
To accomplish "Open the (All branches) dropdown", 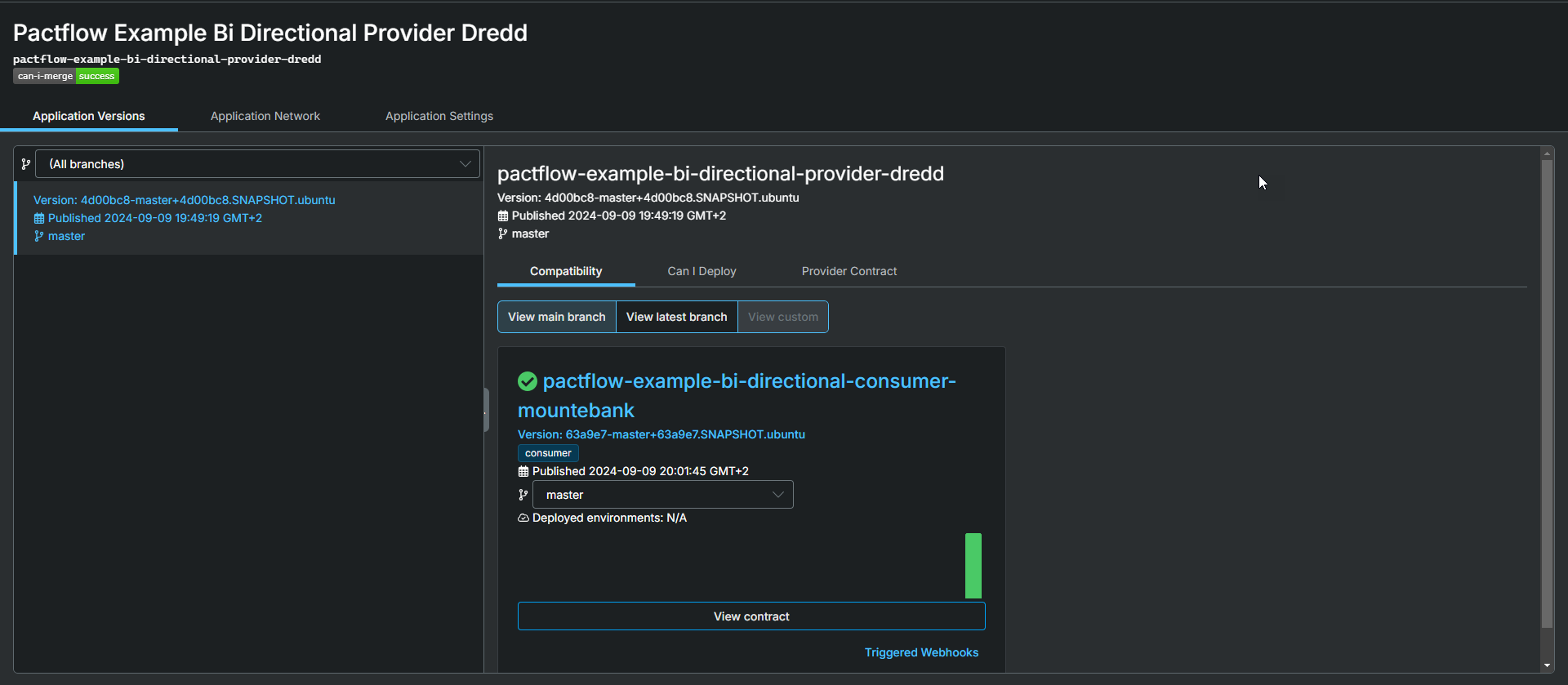I will click(257, 164).
